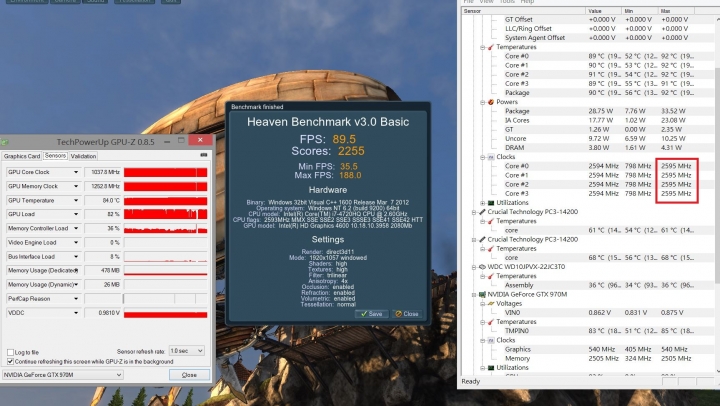The width and height of the screenshot is (720, 406).
Task: Select the Sensors tab in GPU-Z
Action: 55,156
